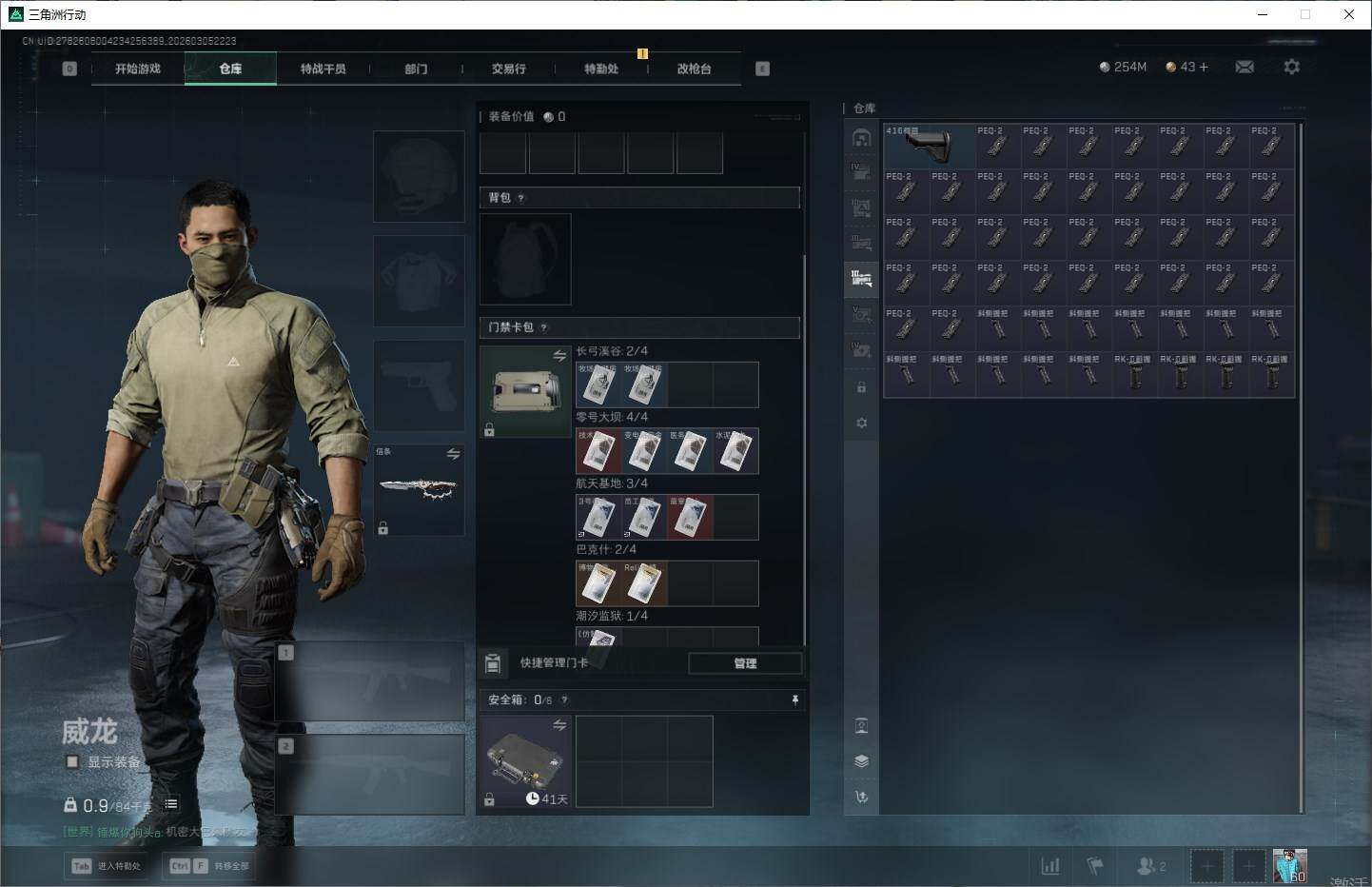
Task: Open the 开始游戏 tab
Action: [x=138, y=69]
